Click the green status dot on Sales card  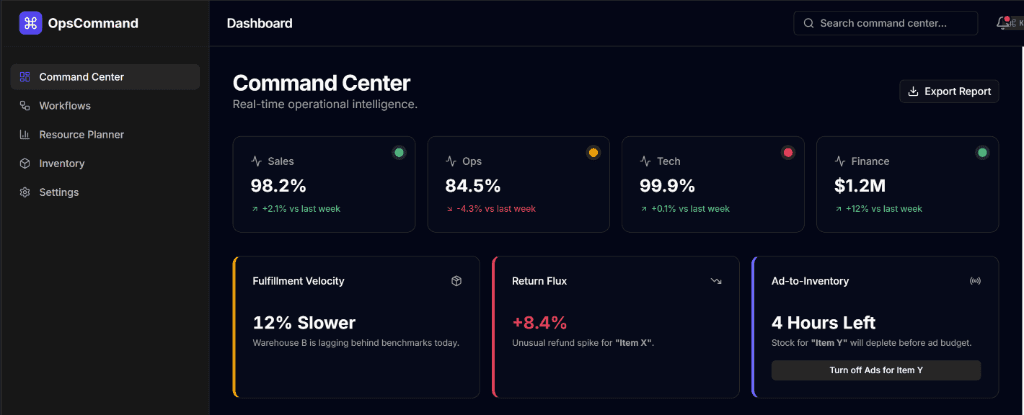click(399, 152)
